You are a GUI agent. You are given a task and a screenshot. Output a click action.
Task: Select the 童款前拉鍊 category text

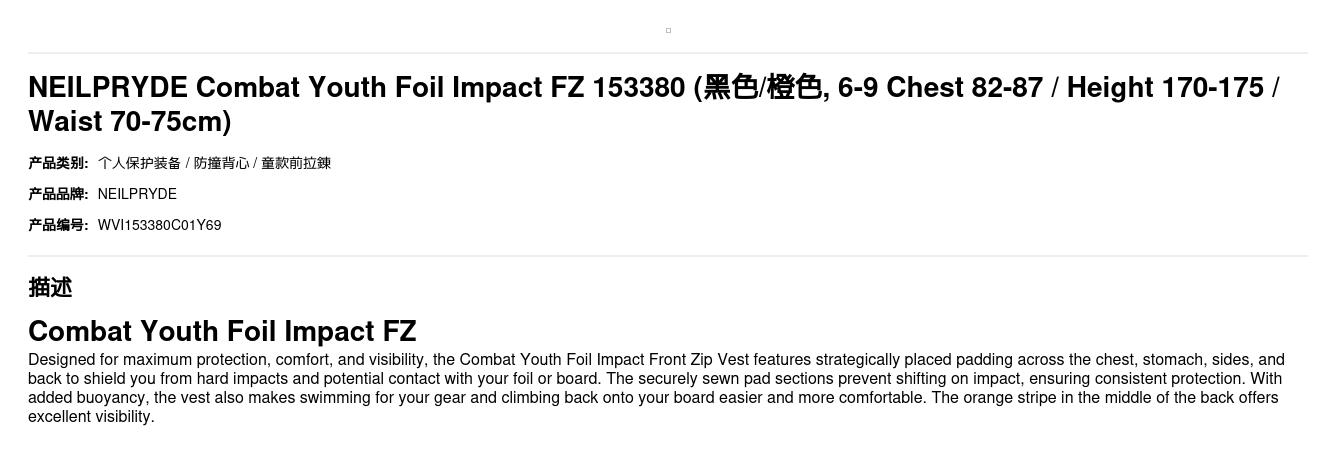point(296,163)
